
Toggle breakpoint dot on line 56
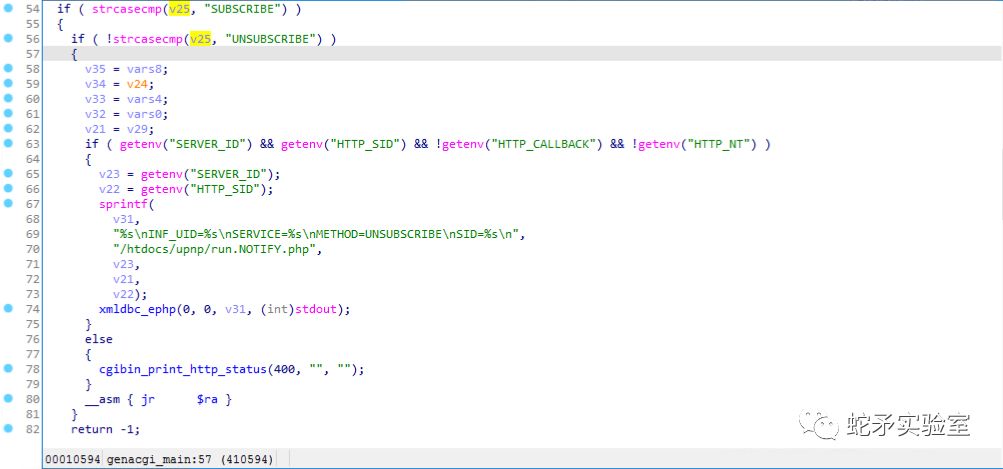click(8, 38)
